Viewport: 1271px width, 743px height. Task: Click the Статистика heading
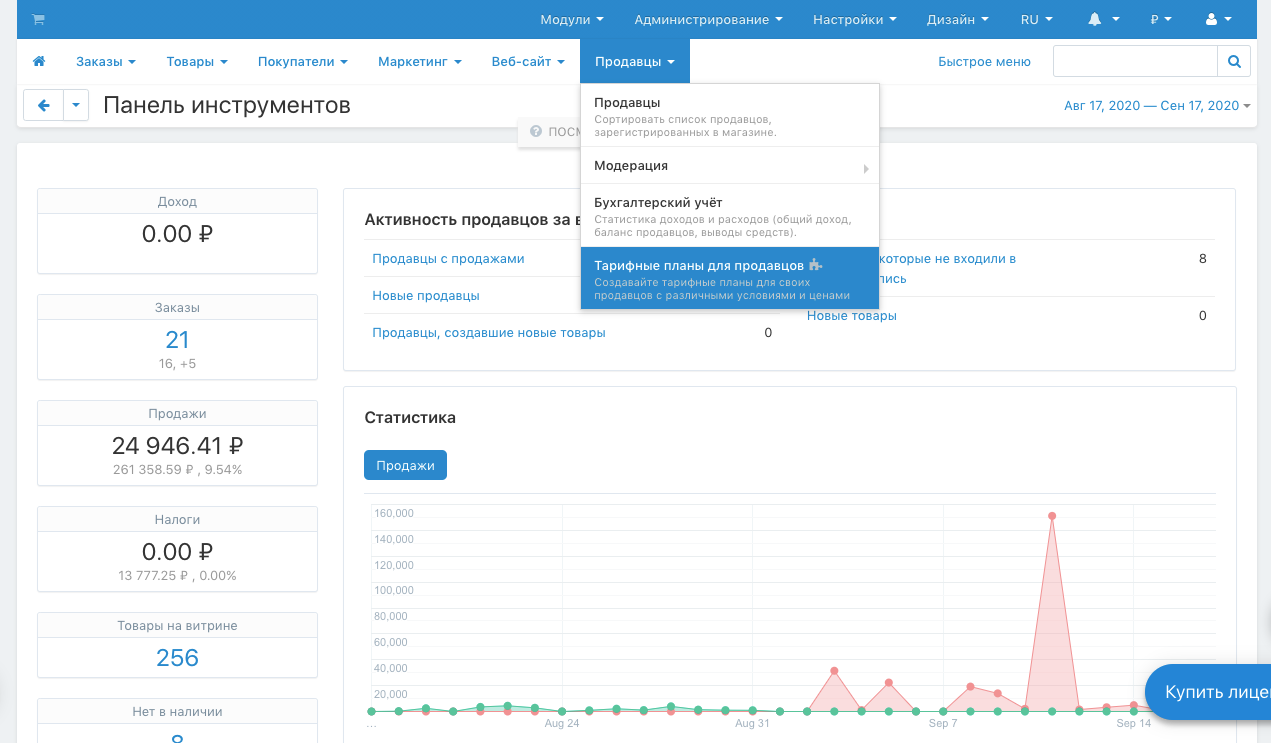pyautogui.click(x=410, y=418)
